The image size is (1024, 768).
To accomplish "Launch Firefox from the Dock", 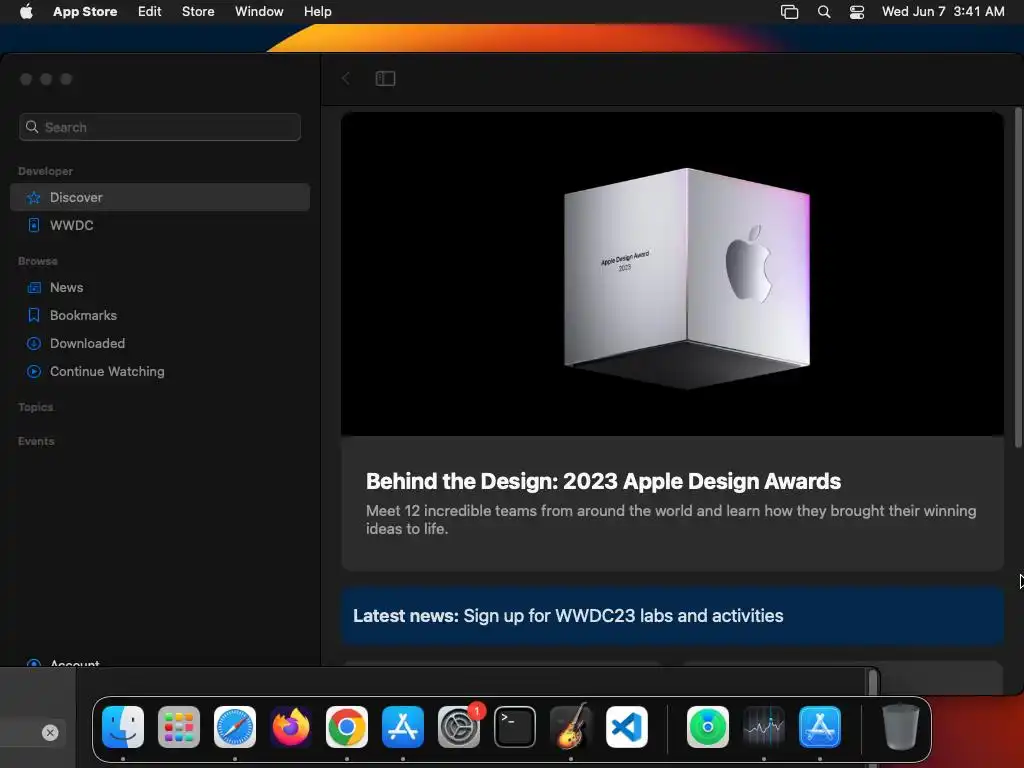I will [291, 727].
